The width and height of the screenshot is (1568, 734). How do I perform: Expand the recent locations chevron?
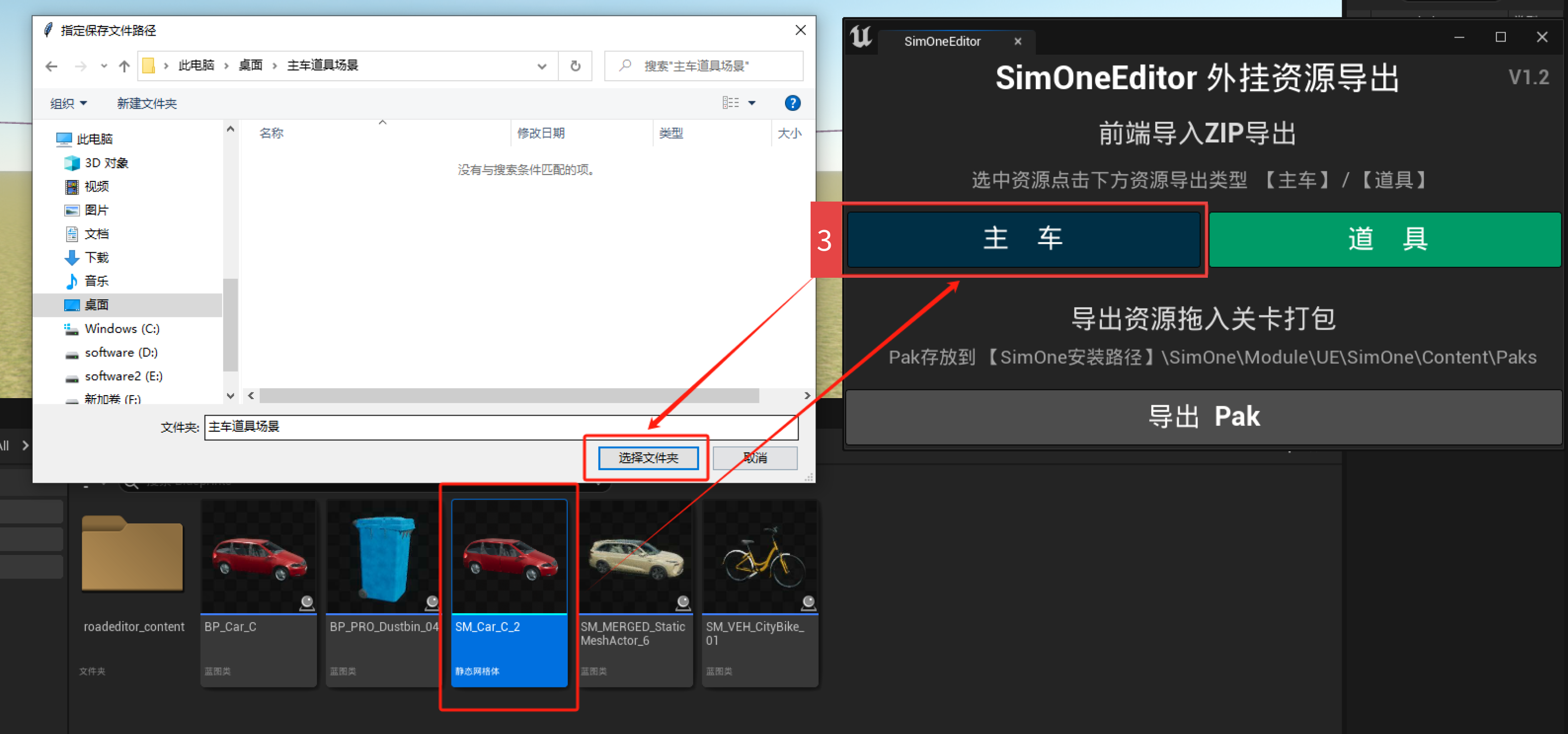[x=103, y=66]
